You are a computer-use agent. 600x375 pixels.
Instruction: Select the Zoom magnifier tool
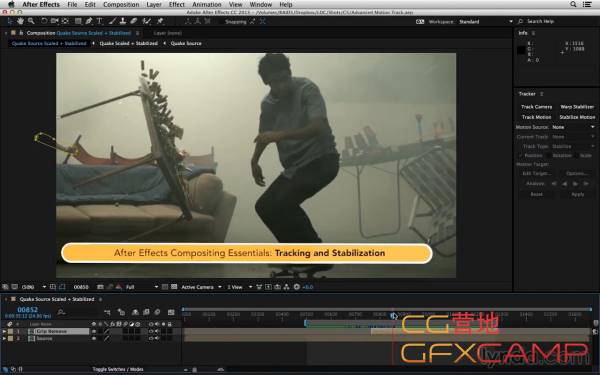[x=31, y=21]
